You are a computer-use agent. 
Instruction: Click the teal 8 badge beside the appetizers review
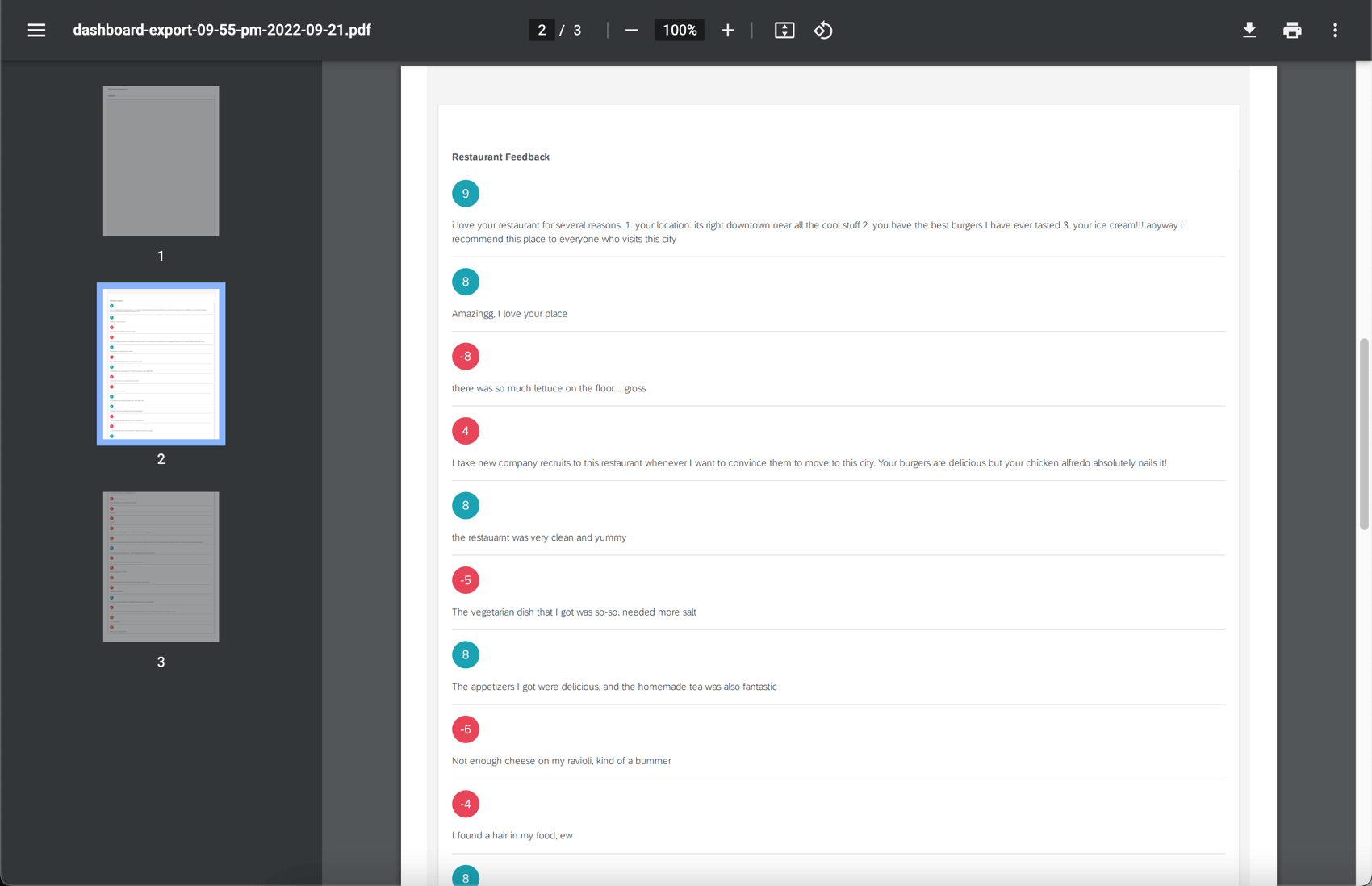click(466, 654)
